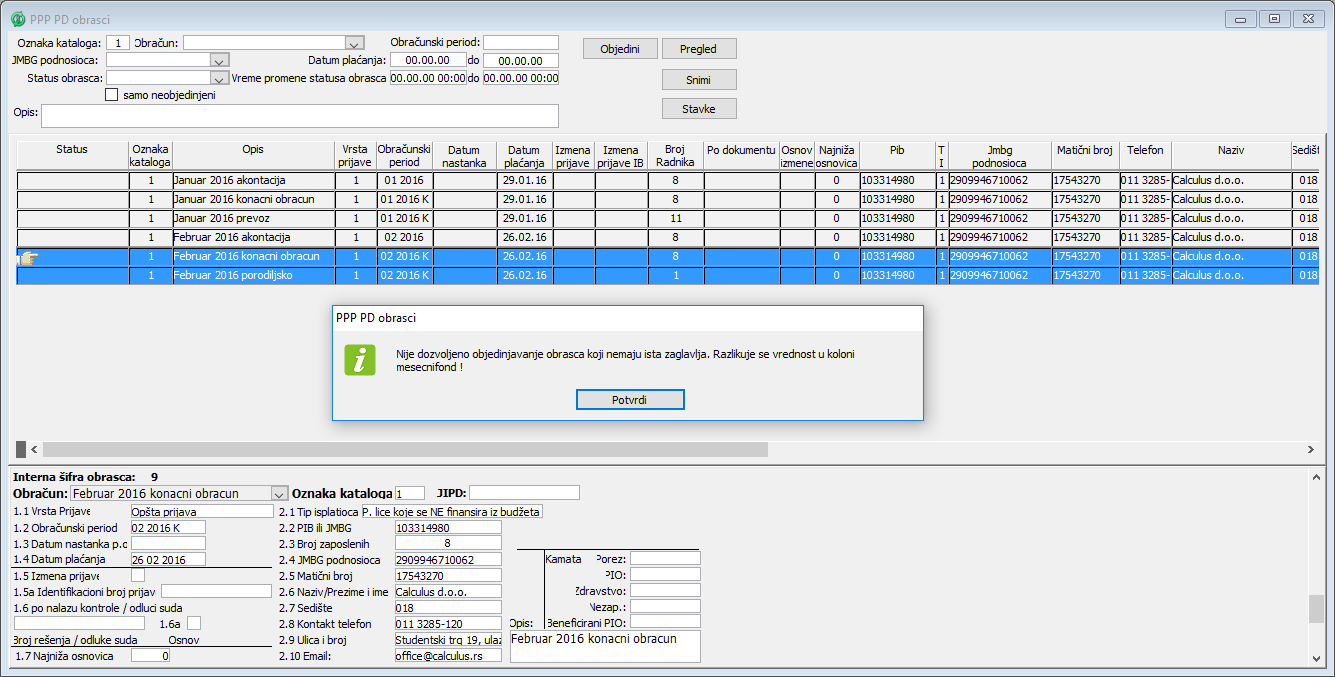Toggle the 1.5 Izmena prijave checkbox

[x=138, y=575]
